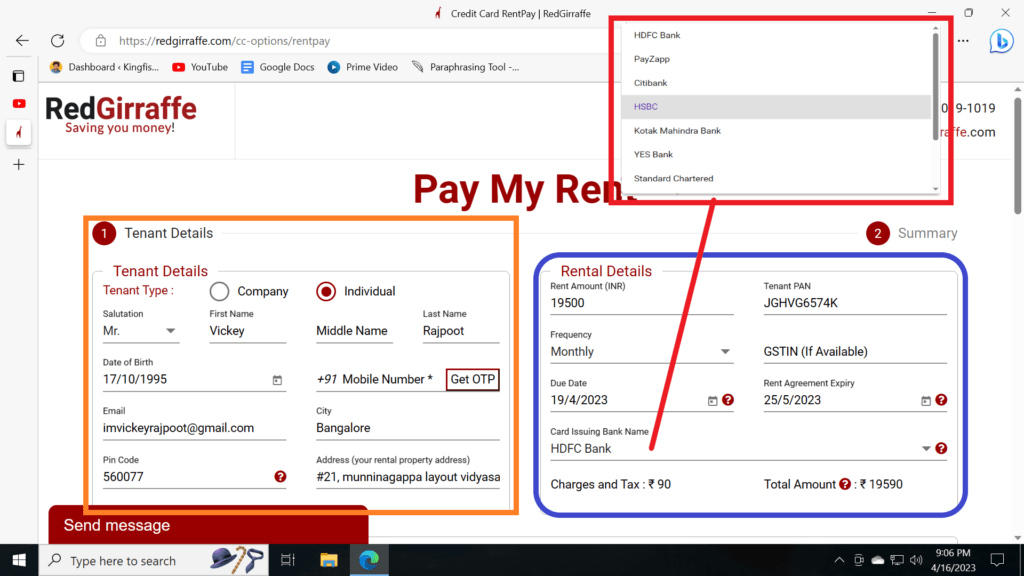Image resolution: width=1024 pixels, height=576 pixels.
Task: Open the Google Docs bookmark
Action: point(278,67)
